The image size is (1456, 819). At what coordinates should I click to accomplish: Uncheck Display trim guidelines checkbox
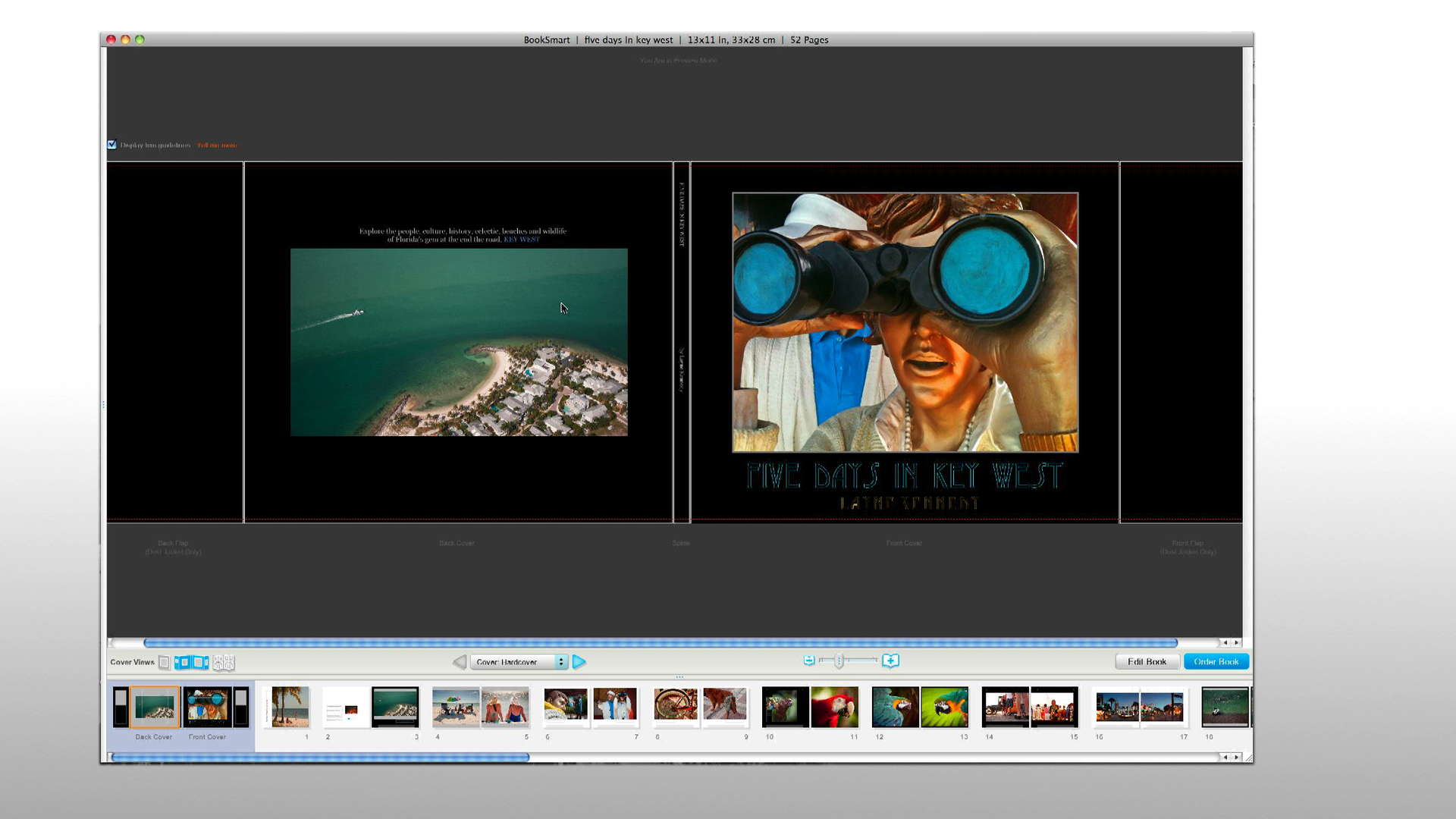pos(112,145)
